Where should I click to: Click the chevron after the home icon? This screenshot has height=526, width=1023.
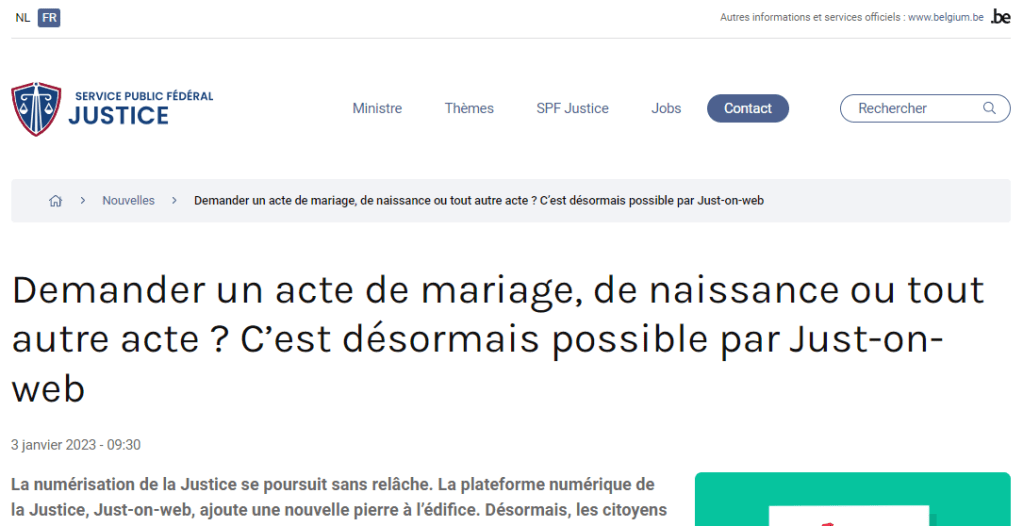pyautogui.click(x=82, y=201)
